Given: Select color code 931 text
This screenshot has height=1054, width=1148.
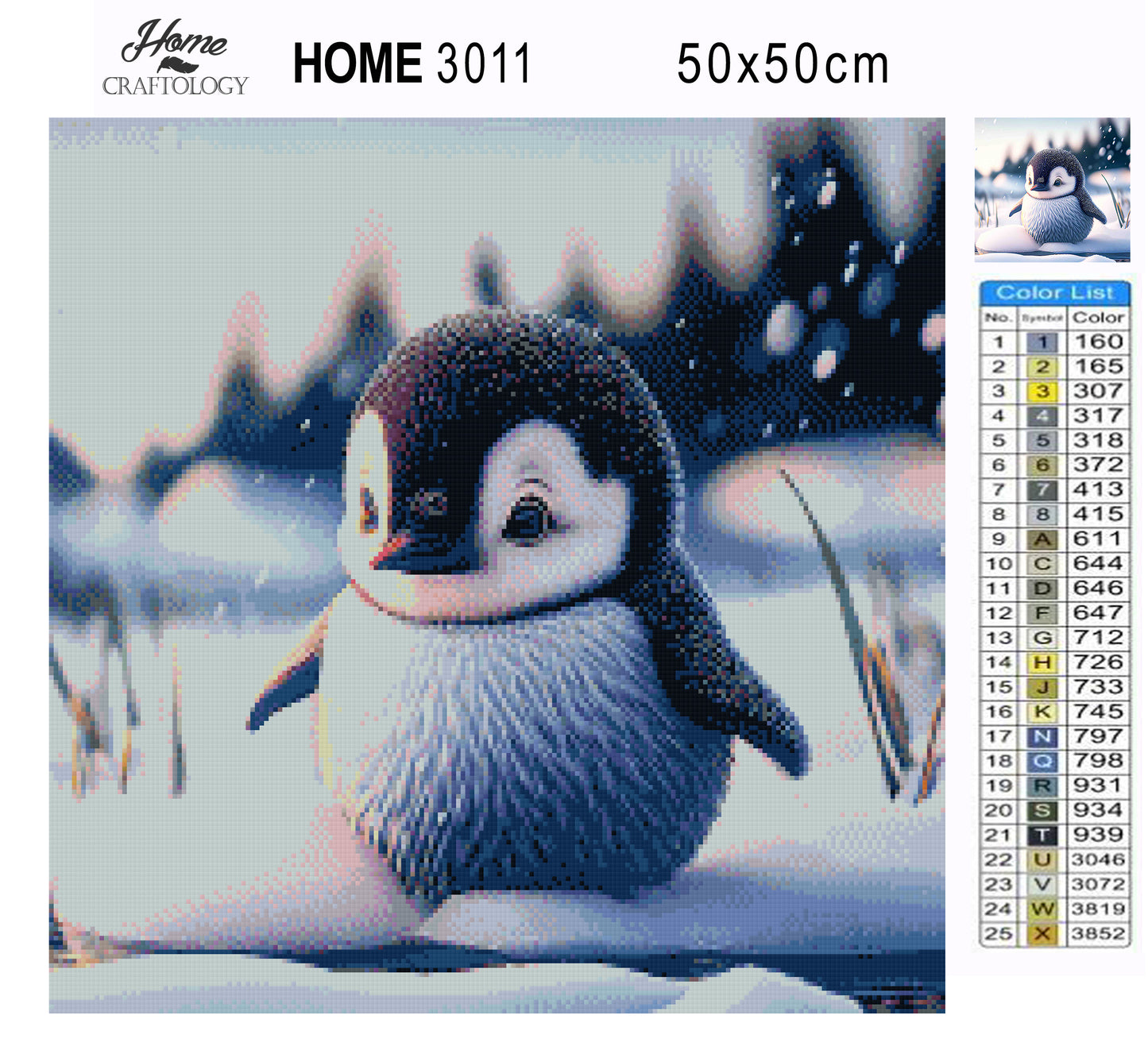Looking at the screenshot, I should click(1098, 785).
